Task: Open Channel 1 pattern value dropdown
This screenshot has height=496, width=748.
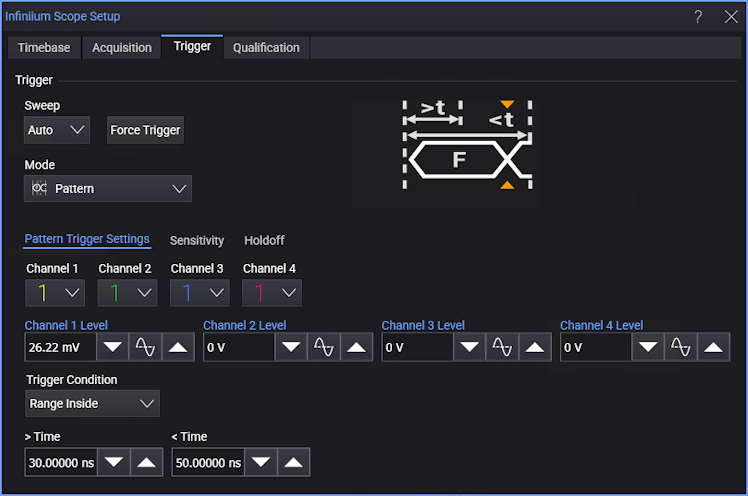Action: coord(55,293)
